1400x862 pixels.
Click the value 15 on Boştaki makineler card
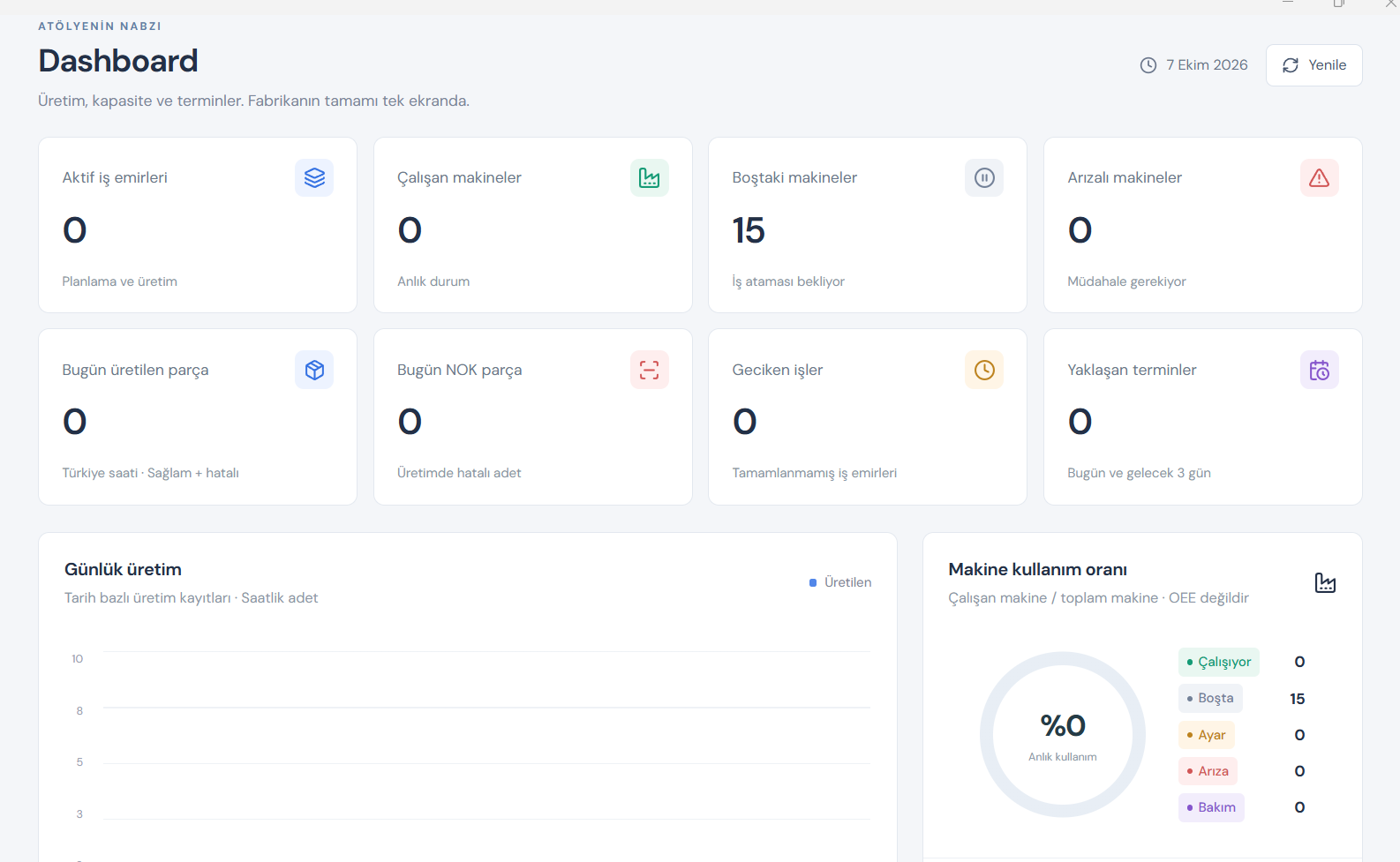[749, 230]
